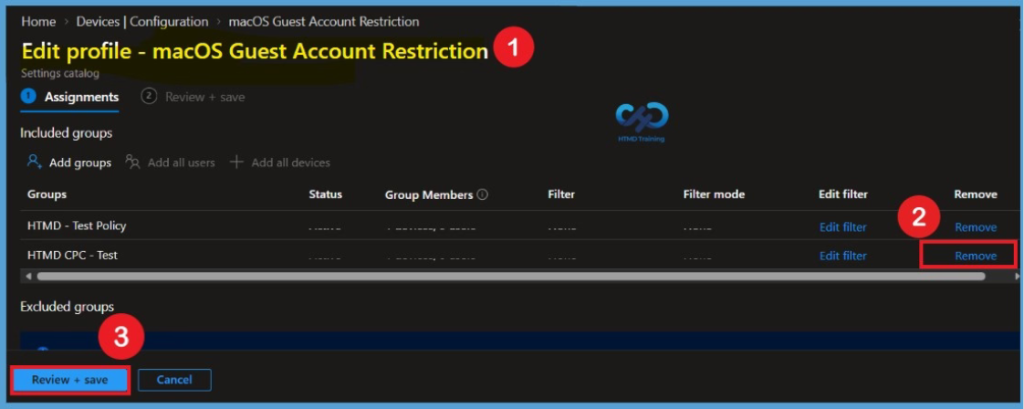1024x409 pixels.
Task: Edit filter for HTMD - Test Policy
Action: tap(843, 227)
